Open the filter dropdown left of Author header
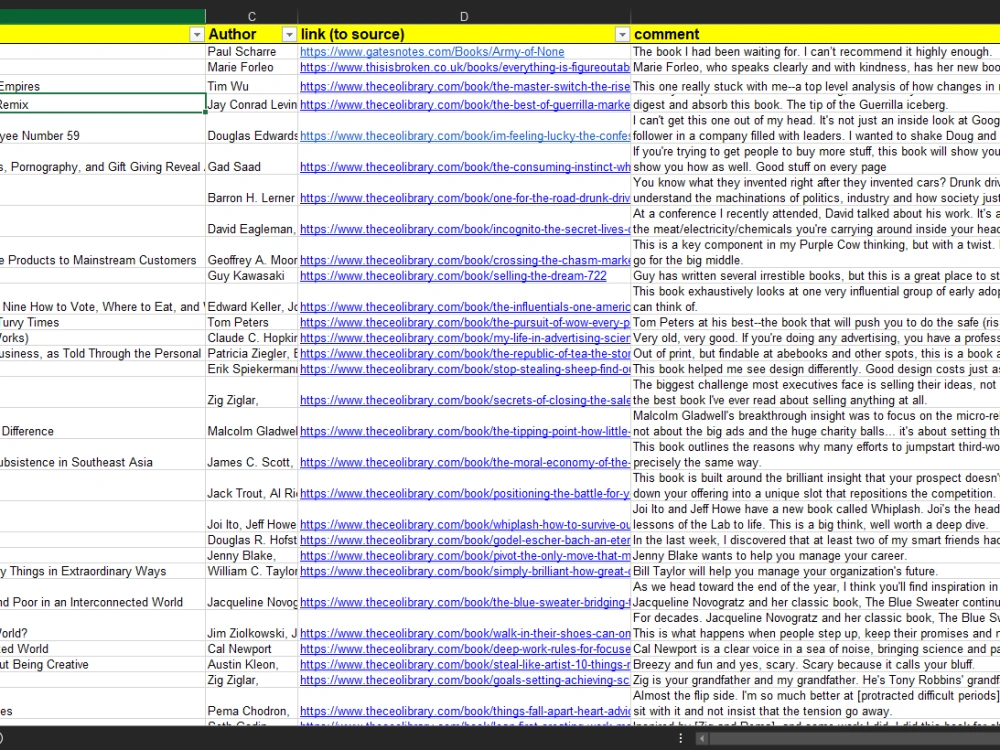The width and height of the screenshot is (1000, 750). 197,34
